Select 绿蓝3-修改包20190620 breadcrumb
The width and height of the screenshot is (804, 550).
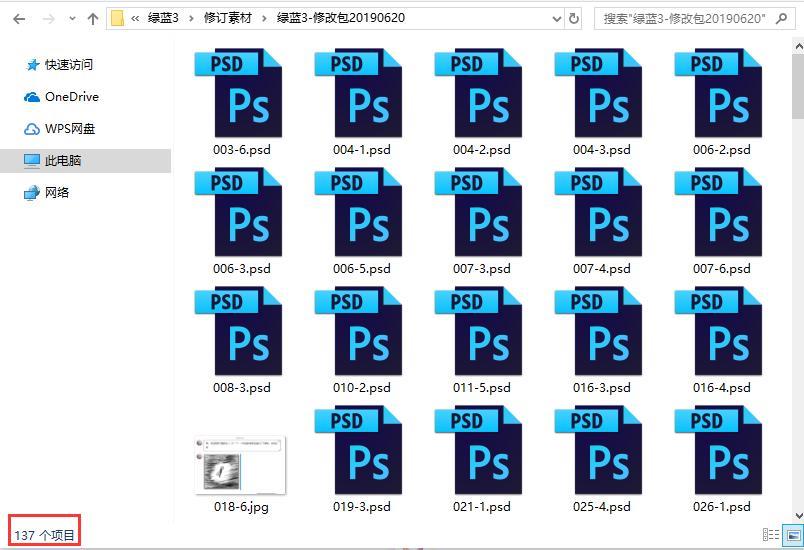[x=341, y=18]
